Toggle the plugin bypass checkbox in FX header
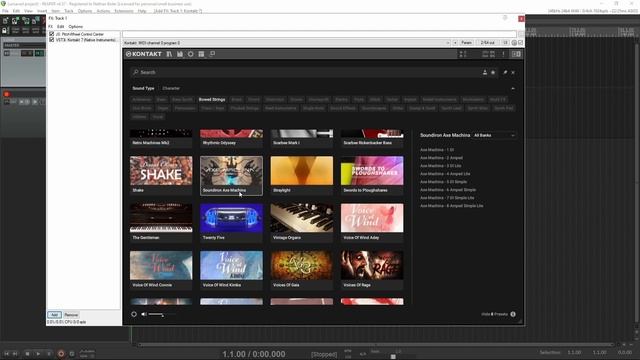 coord(520,43)
